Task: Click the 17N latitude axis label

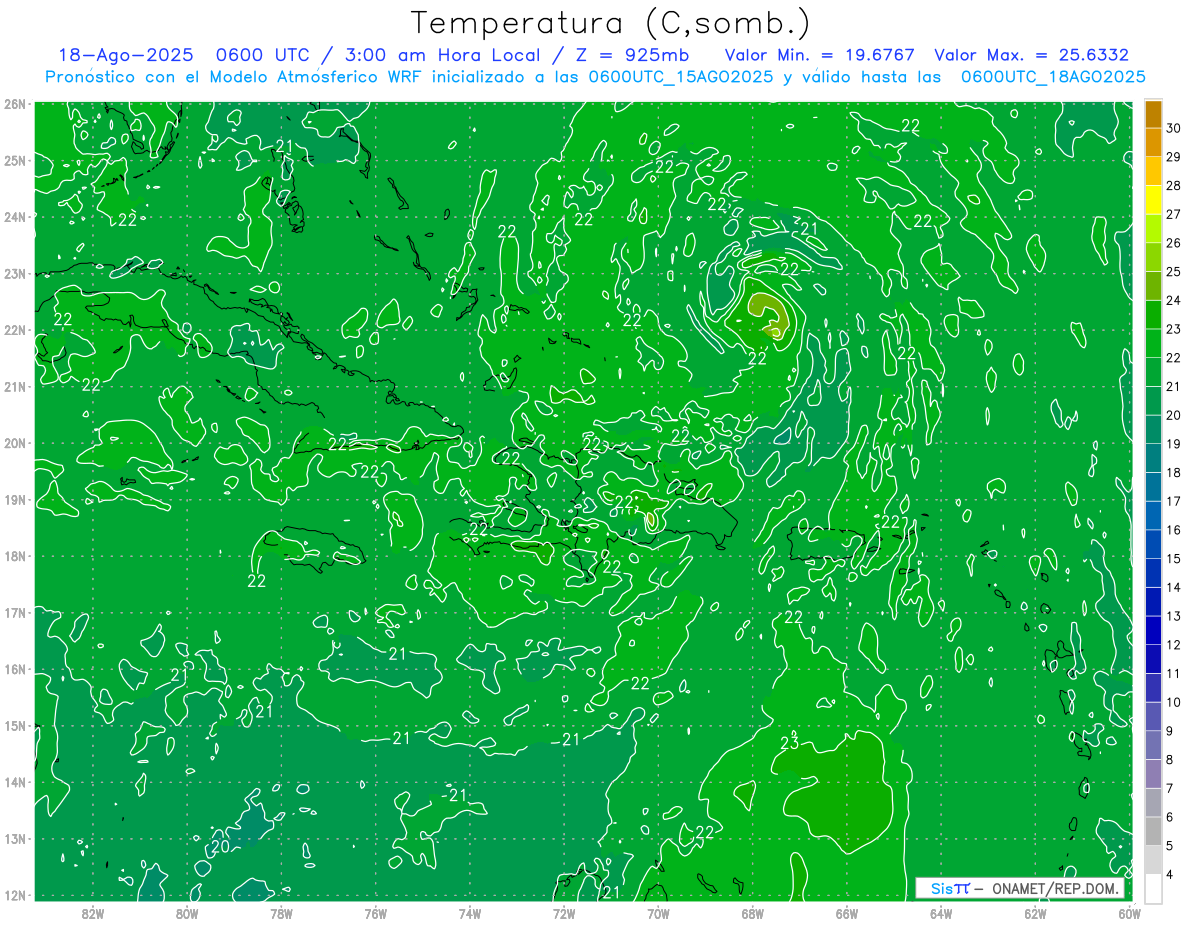Action: click(15, 612)
